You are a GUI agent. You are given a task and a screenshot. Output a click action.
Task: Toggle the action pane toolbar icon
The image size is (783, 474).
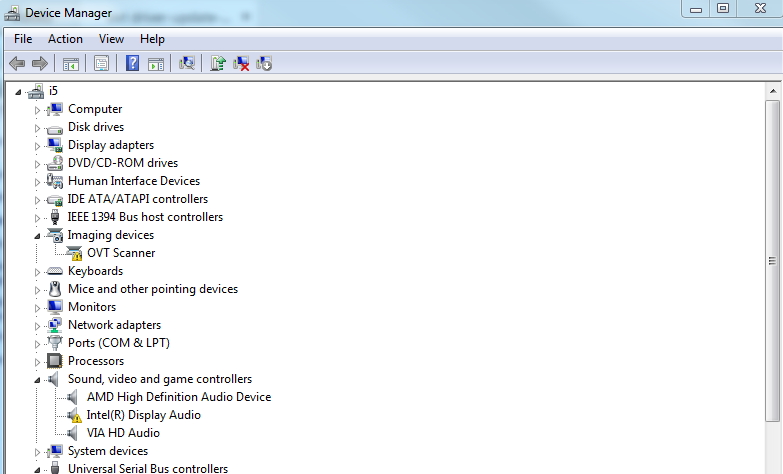156,64
